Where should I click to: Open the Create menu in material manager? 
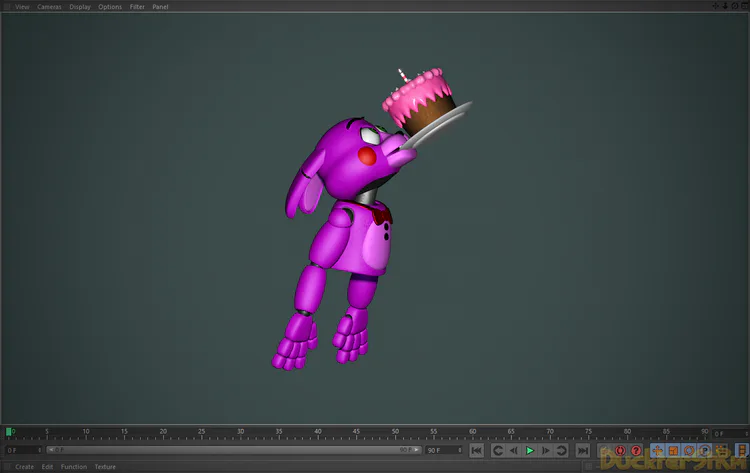point(24,467)
